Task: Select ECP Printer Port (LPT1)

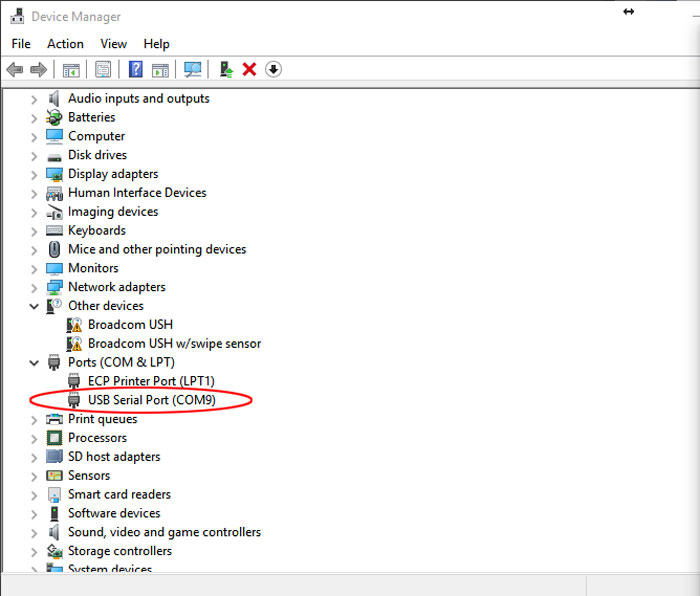Action: pos(151,381)
